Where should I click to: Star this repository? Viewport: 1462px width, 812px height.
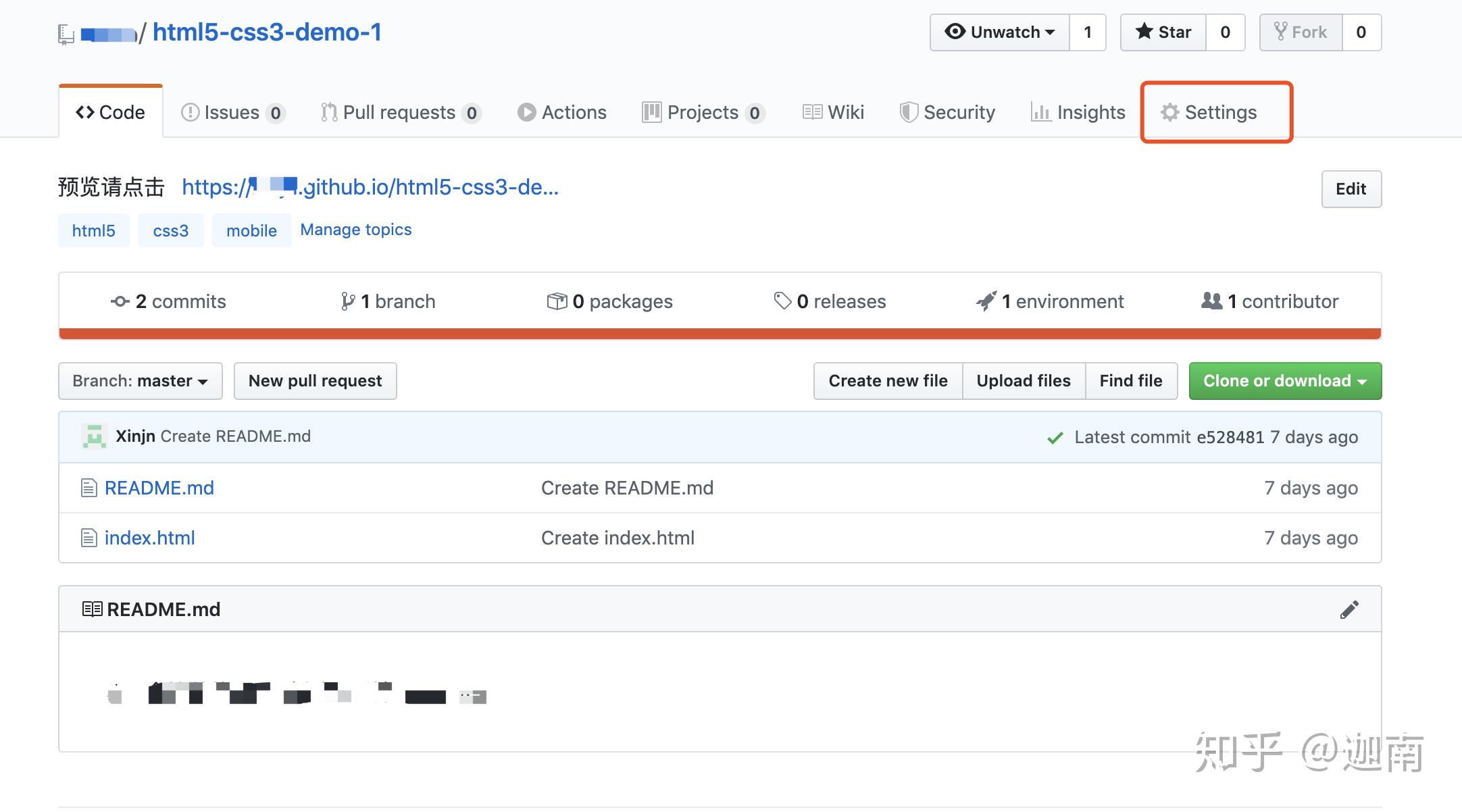click(1163, 32)
